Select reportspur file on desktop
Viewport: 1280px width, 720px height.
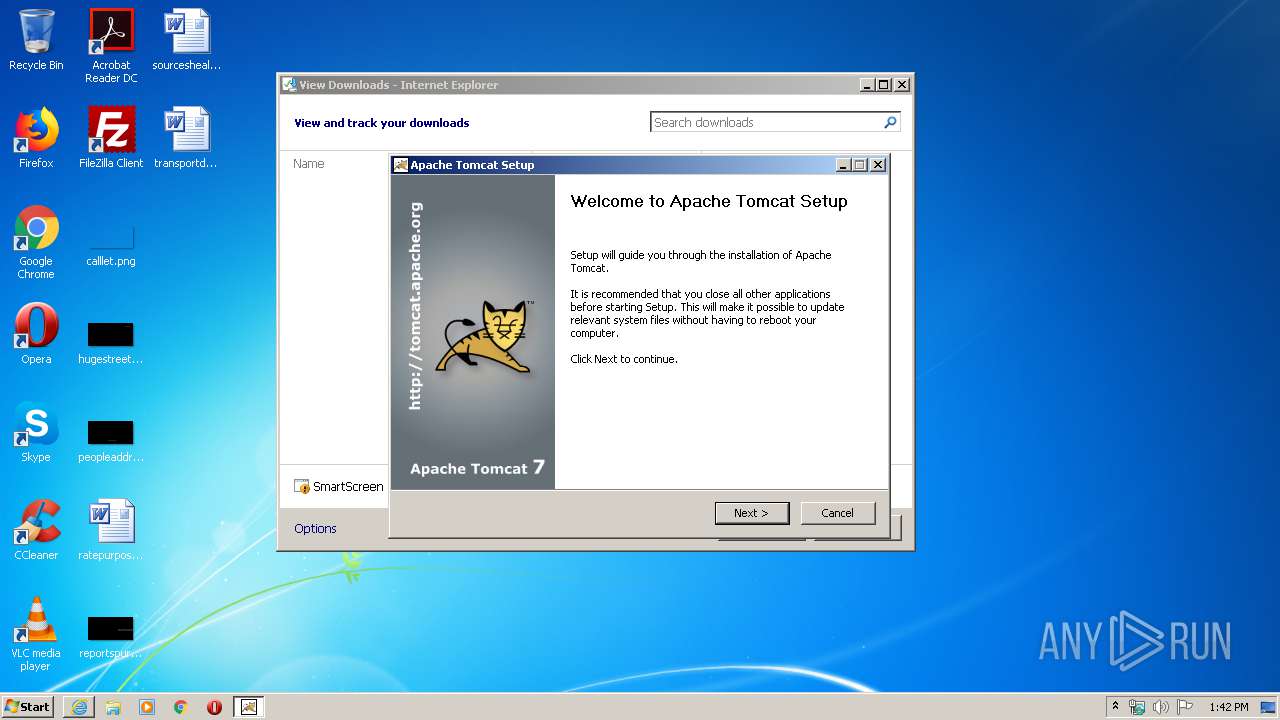(x=111, y=636)
